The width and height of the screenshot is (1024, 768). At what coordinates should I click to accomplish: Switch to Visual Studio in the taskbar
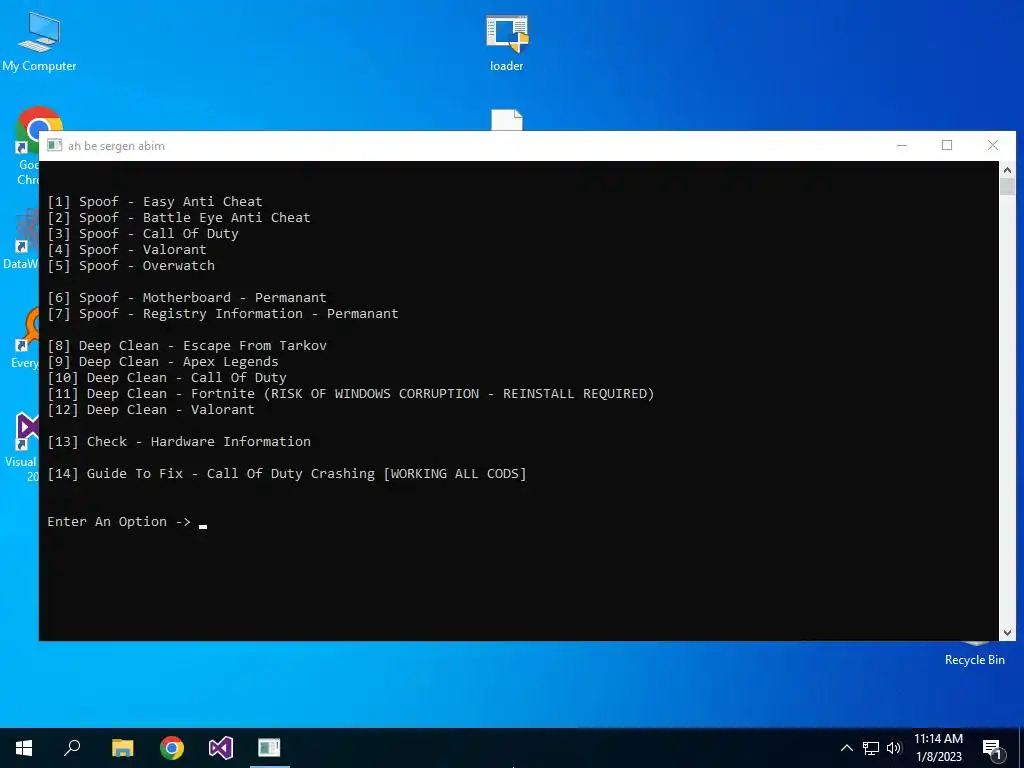(x=221, y=748)
